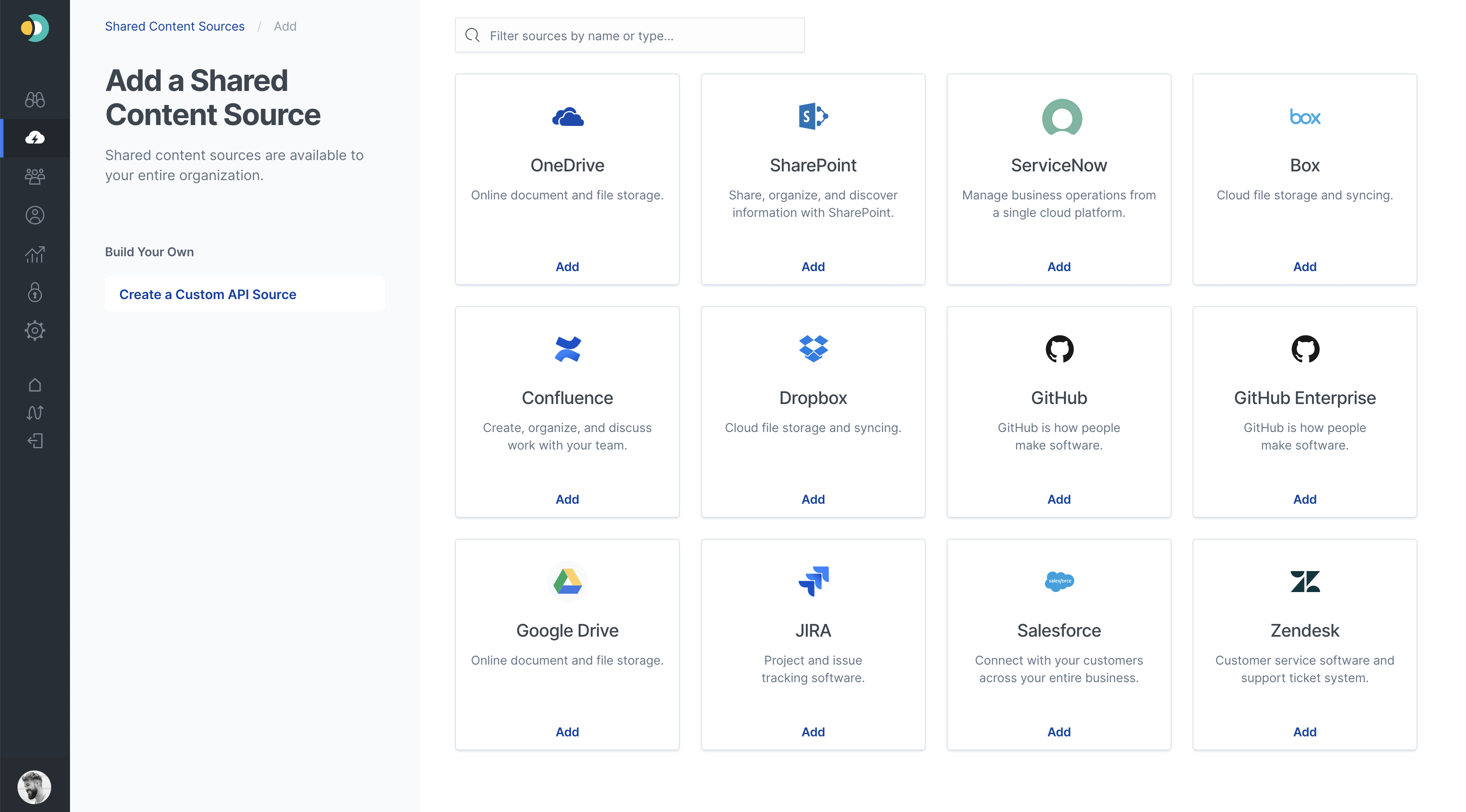1466x812 pixels.
Task: Click the Google Drive card title
Action: point(567,631)
